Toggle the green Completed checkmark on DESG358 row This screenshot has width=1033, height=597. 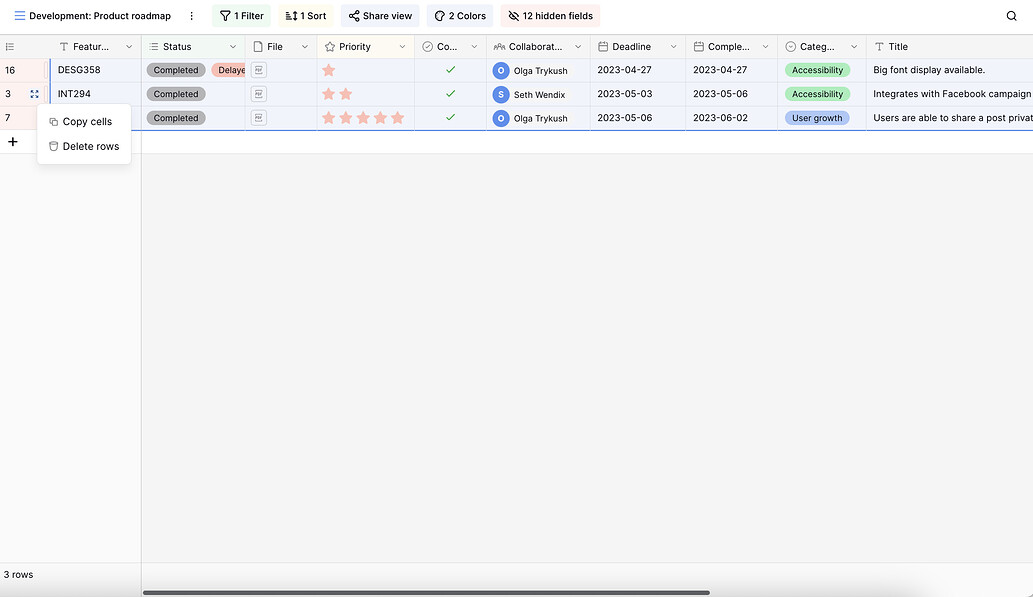[x=450, y=70]
